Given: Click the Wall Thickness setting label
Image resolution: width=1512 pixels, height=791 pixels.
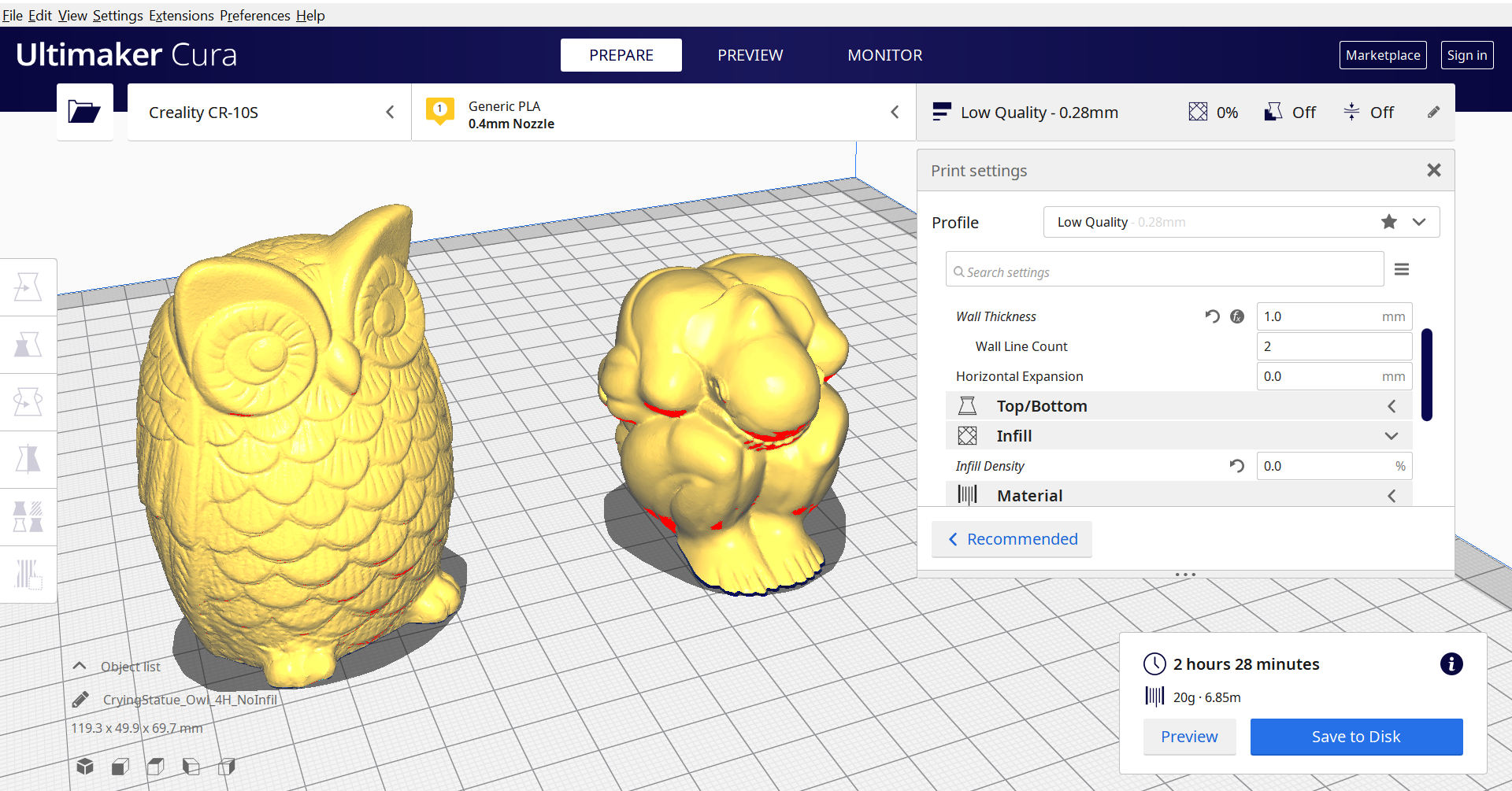Looking at the screenshot, I should [995, 316].
